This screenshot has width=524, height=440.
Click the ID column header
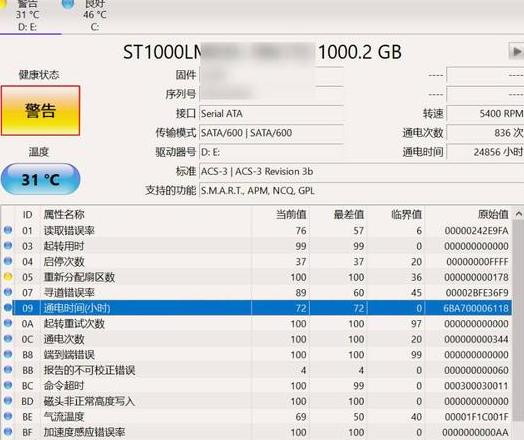pos(27,215)
